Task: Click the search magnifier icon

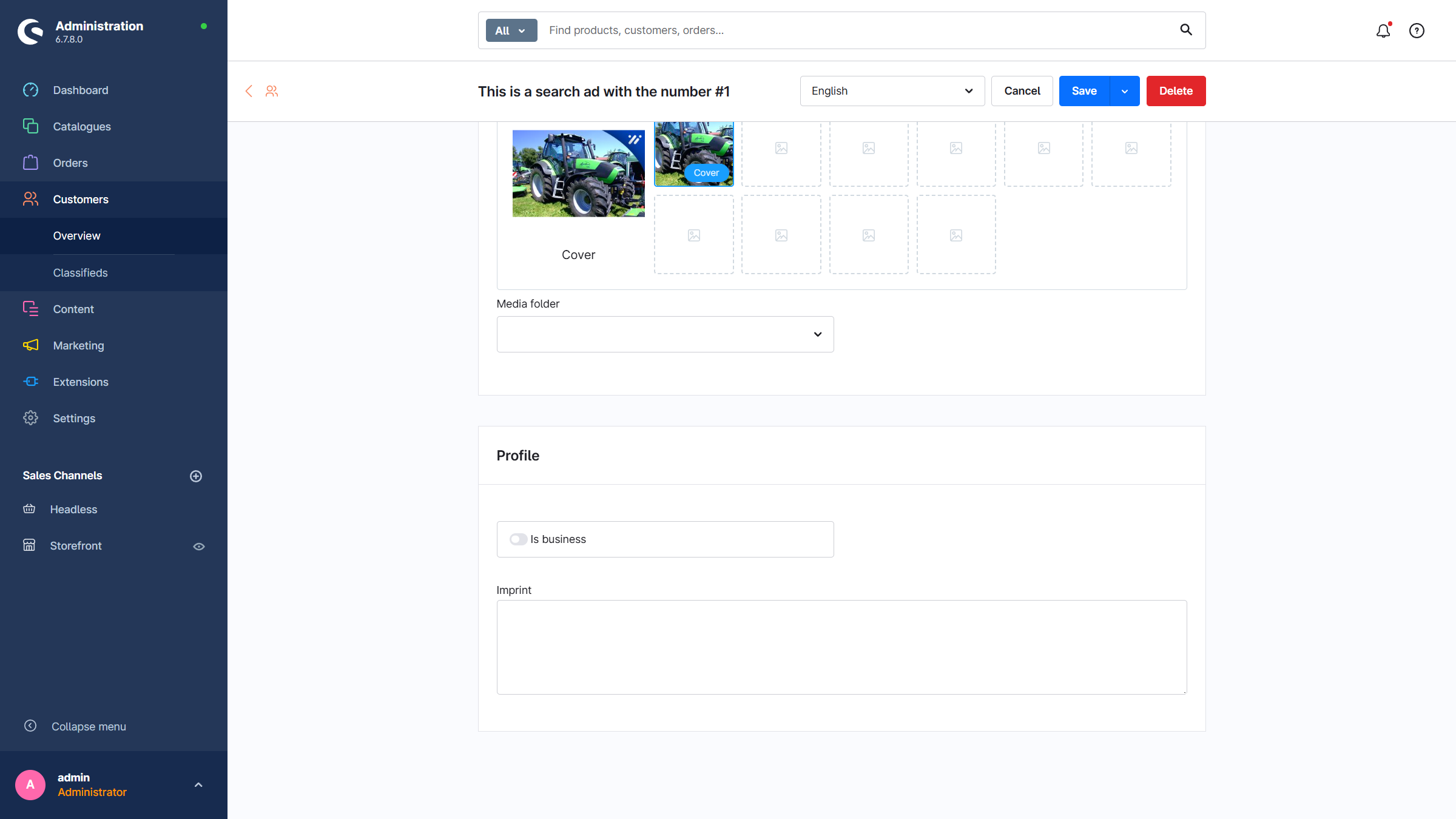Action: tap(1185, 30)
